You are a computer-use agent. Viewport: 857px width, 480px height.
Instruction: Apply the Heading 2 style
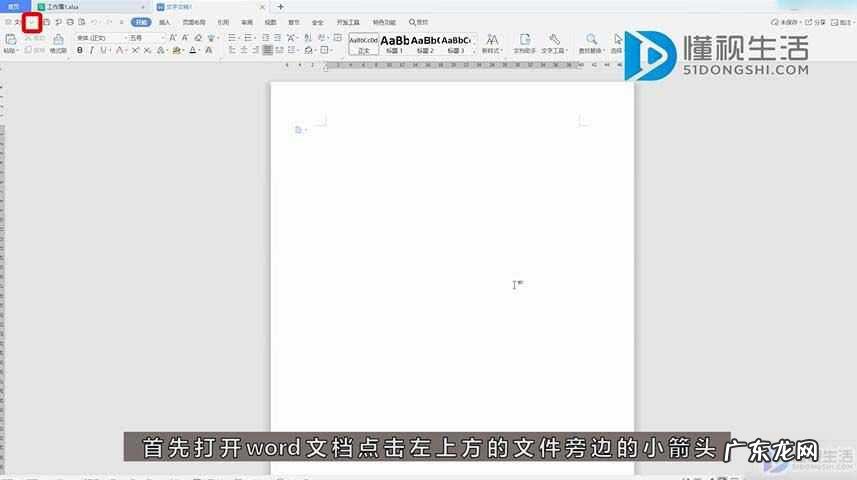coord(425,44)
